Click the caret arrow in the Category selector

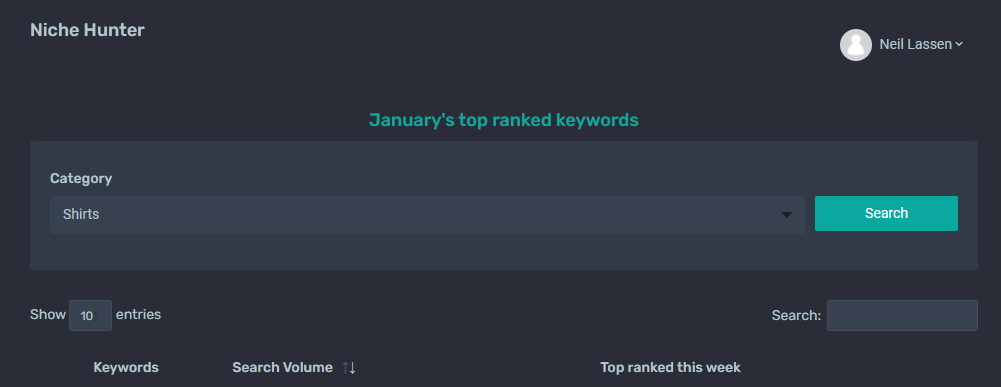pyautogui.click(x=786, y=215)
